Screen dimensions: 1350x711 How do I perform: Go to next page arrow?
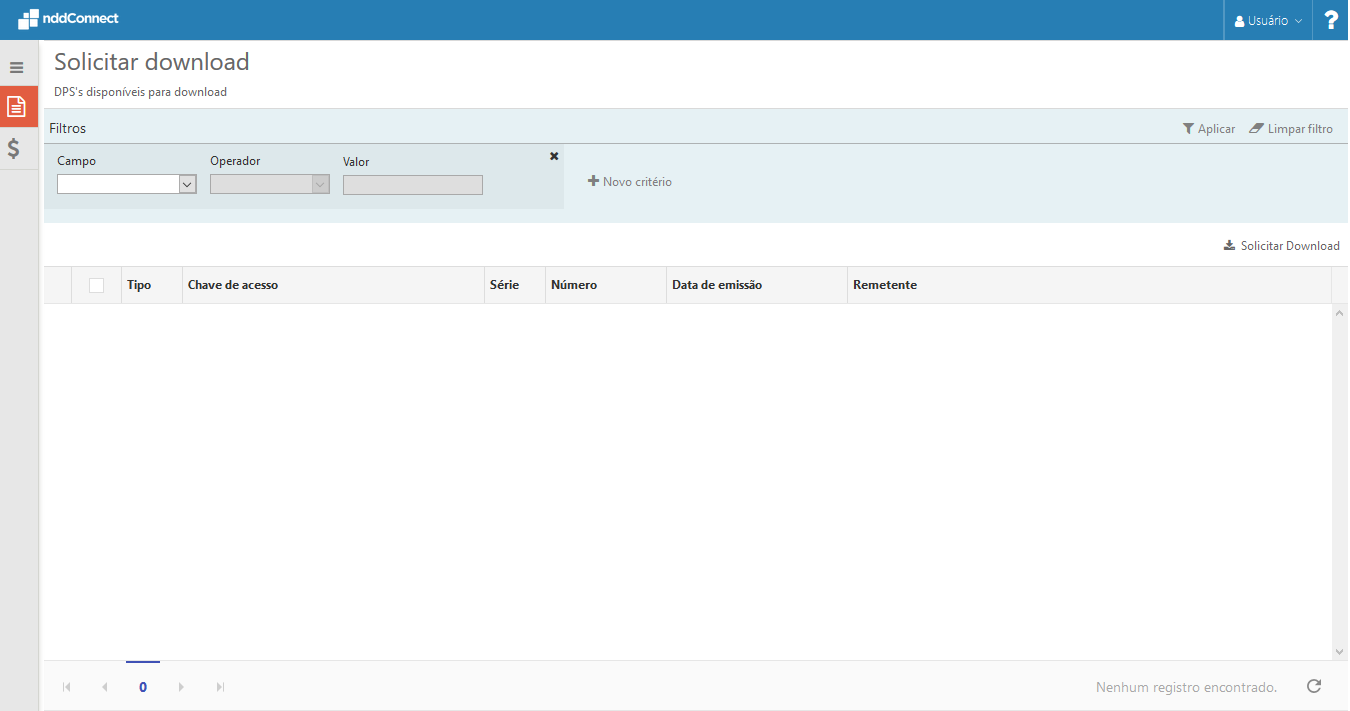(x=181, y=687)
